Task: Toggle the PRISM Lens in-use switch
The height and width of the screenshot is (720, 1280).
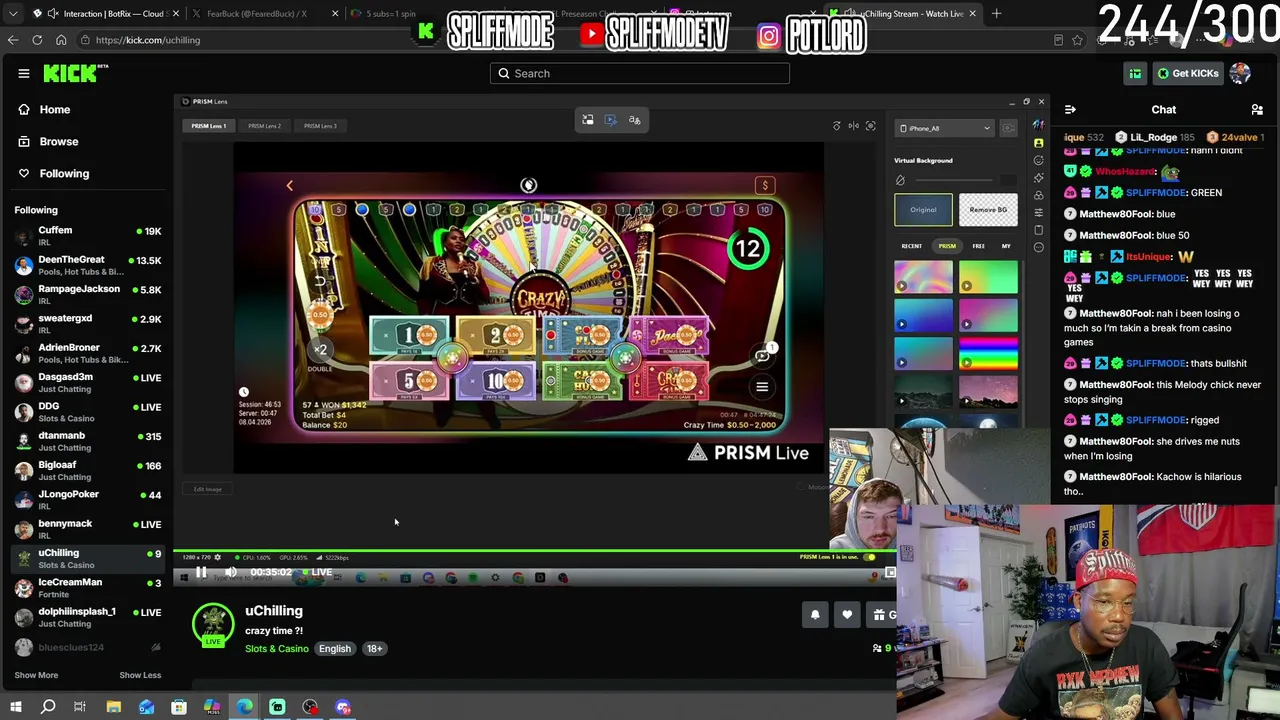Action: tap(870, 557)
